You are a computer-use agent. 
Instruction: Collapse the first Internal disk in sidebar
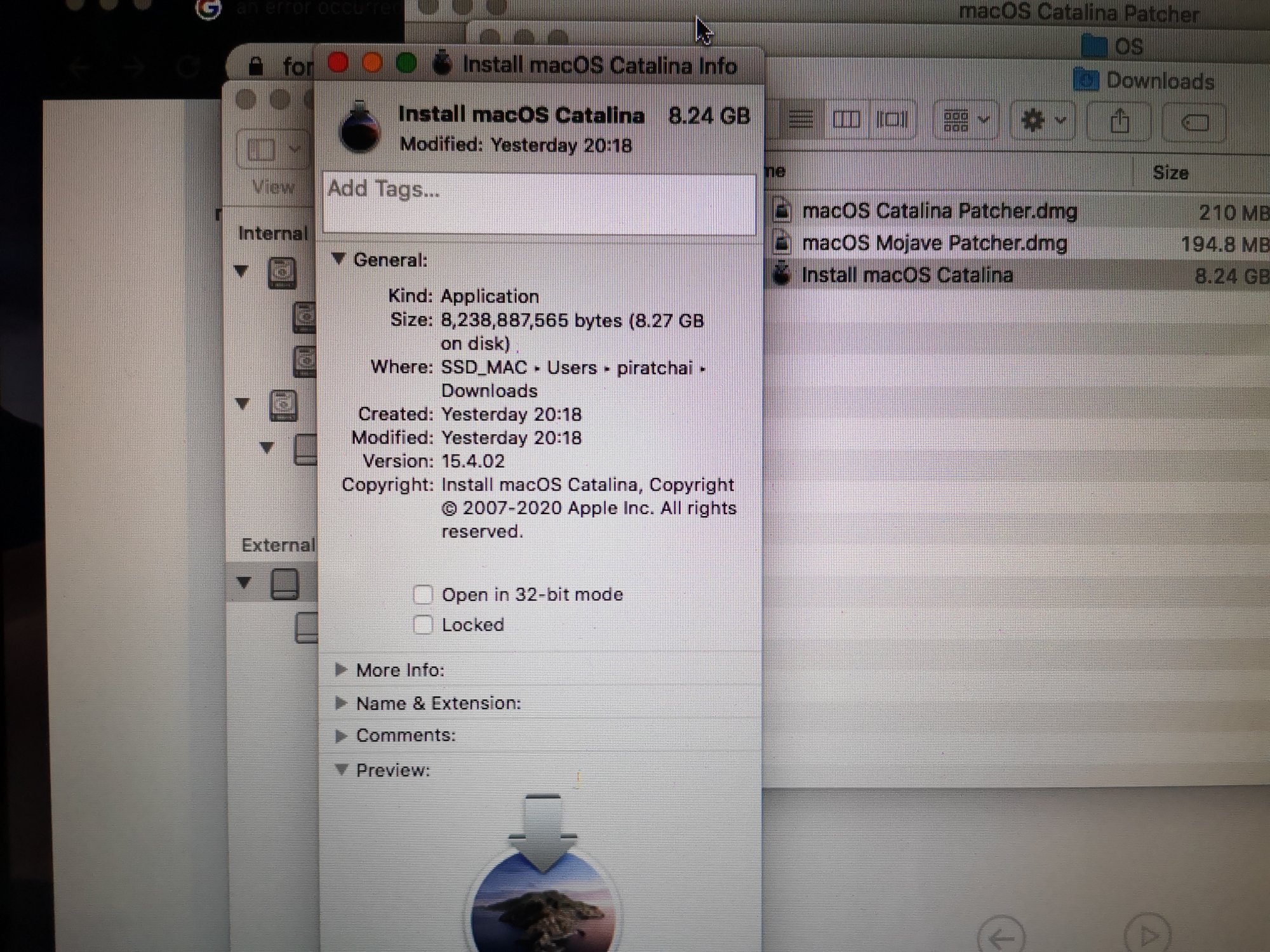241,271
